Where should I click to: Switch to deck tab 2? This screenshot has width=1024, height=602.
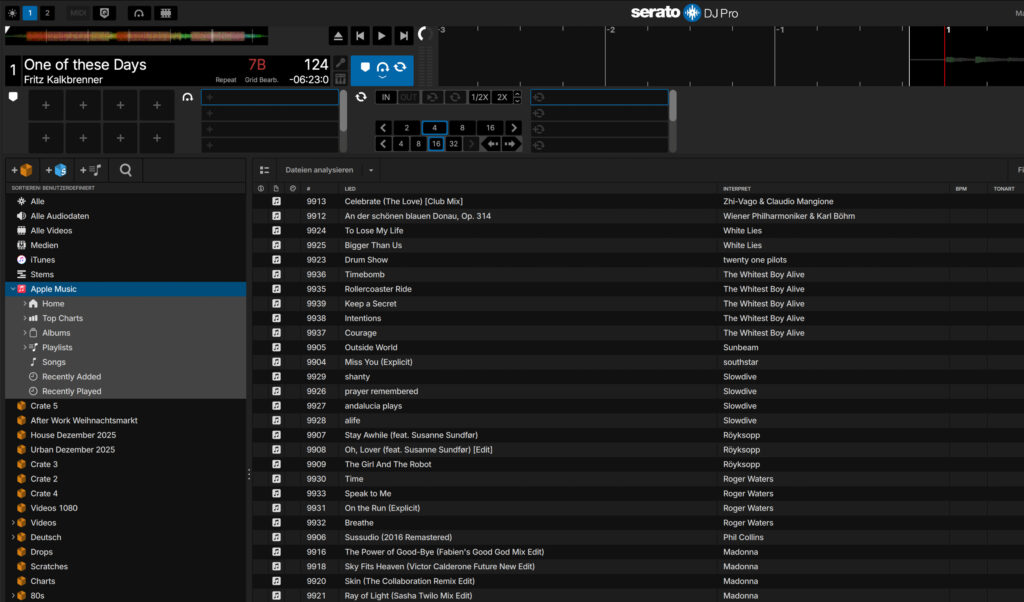[47, 13]
